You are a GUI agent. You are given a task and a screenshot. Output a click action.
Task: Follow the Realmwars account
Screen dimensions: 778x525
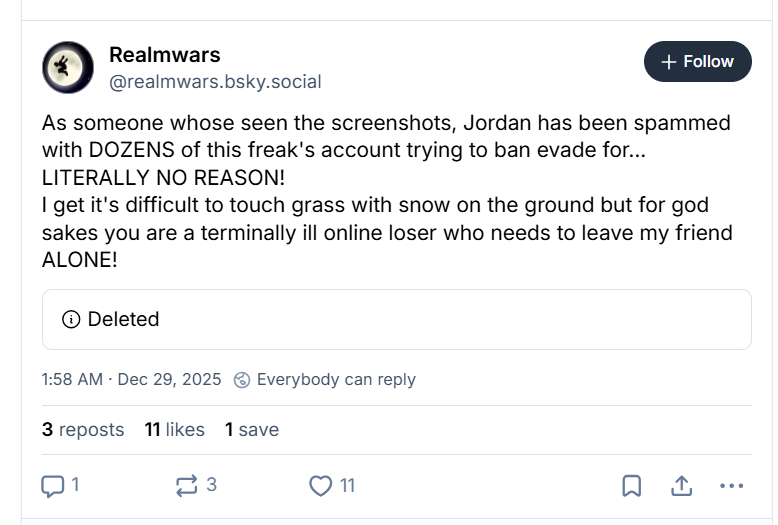click(698, 61)
